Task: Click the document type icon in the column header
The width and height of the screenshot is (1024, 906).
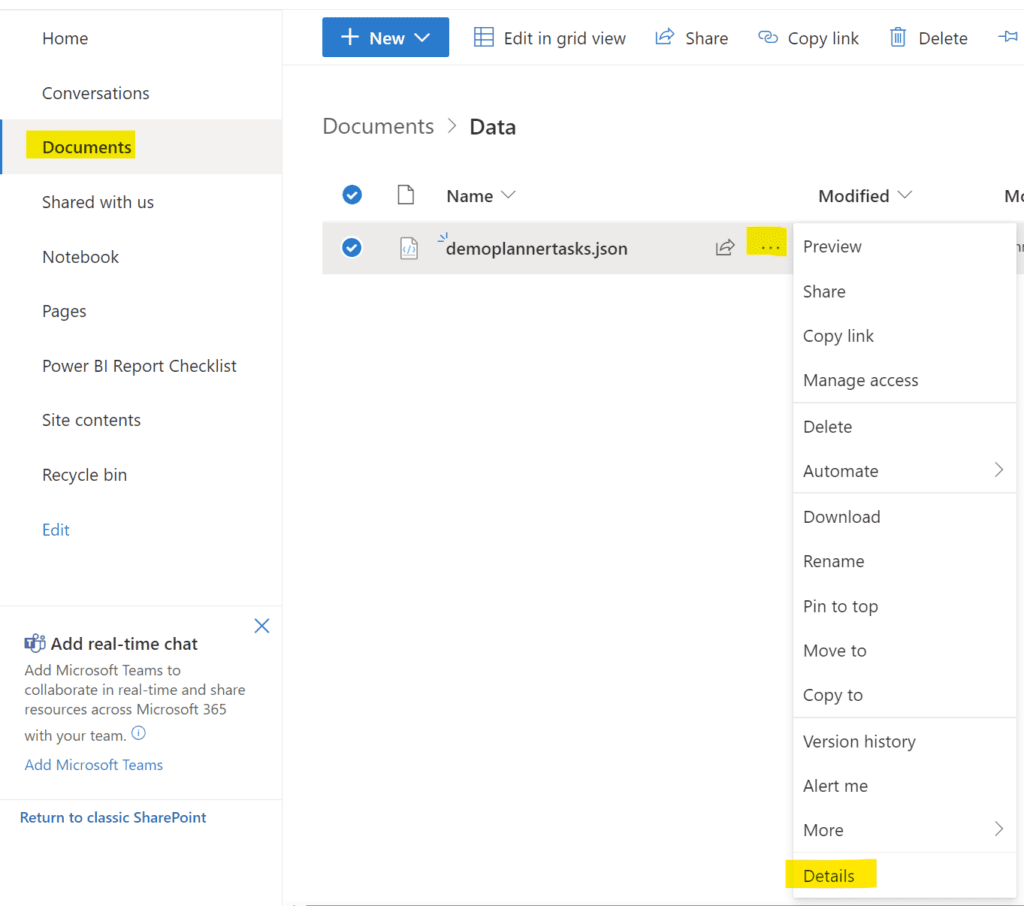Action: coord(405,195)
